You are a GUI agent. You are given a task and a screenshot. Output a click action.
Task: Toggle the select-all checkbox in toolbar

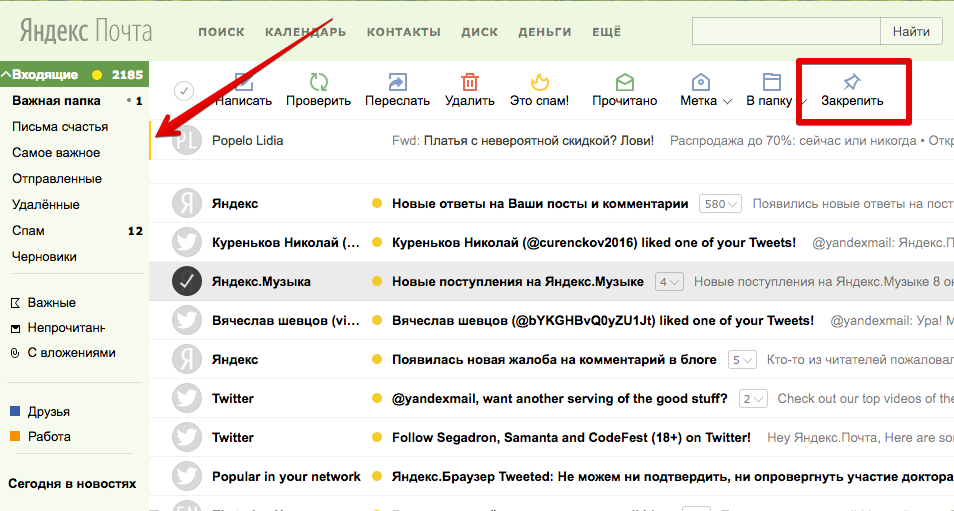(184, 91)
